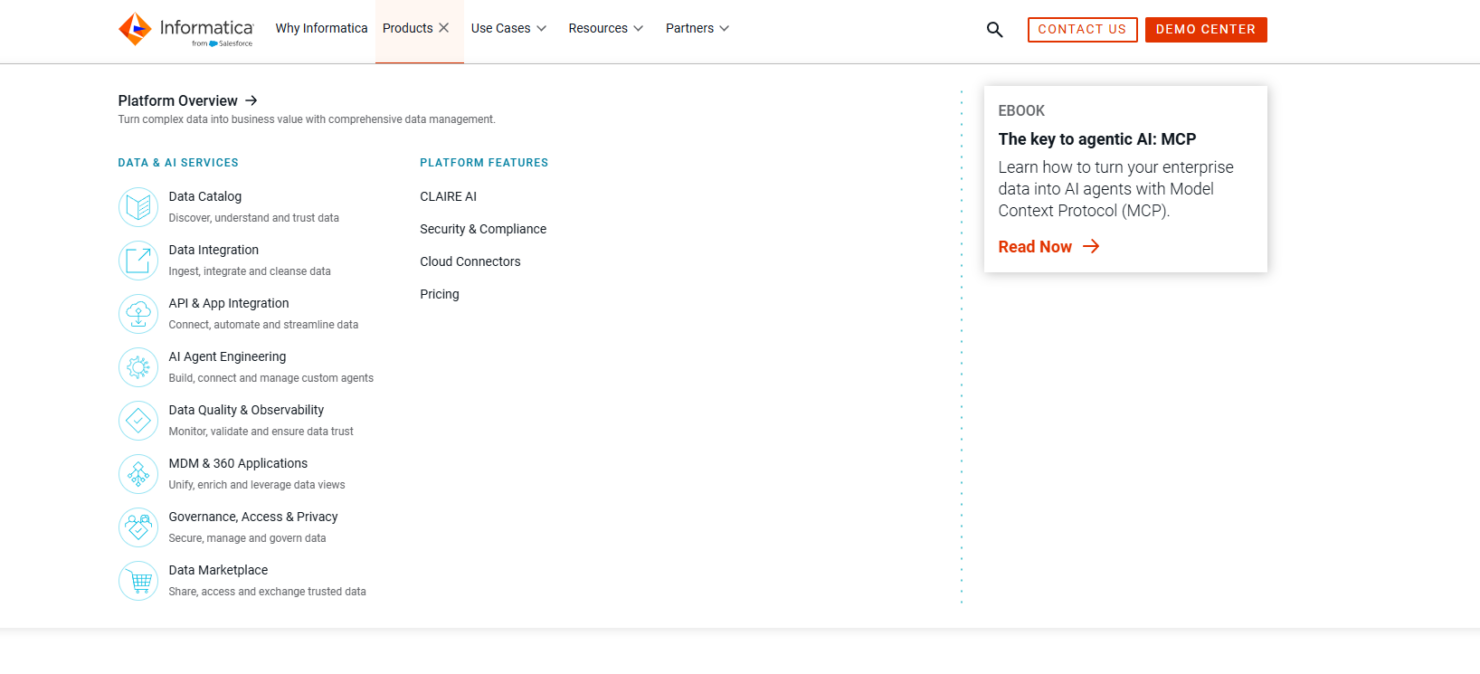The image size is (1480, 674).
Task: Open the CLAIRE AI link
Action: click(x=448, y=197)
